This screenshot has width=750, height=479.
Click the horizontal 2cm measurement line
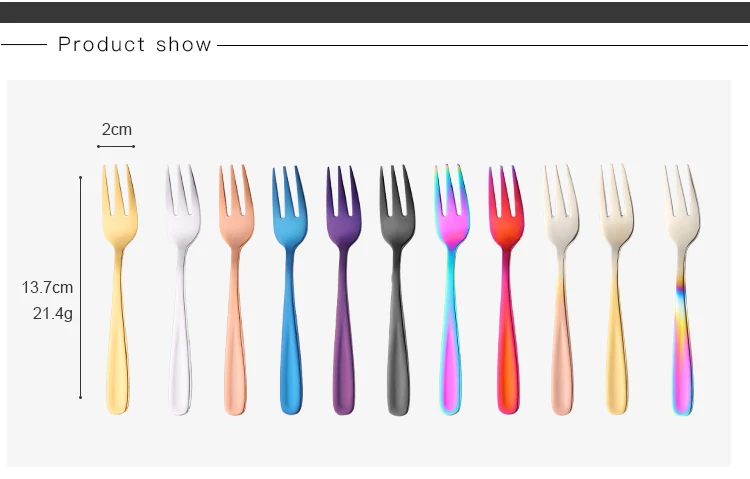[116, 146]
